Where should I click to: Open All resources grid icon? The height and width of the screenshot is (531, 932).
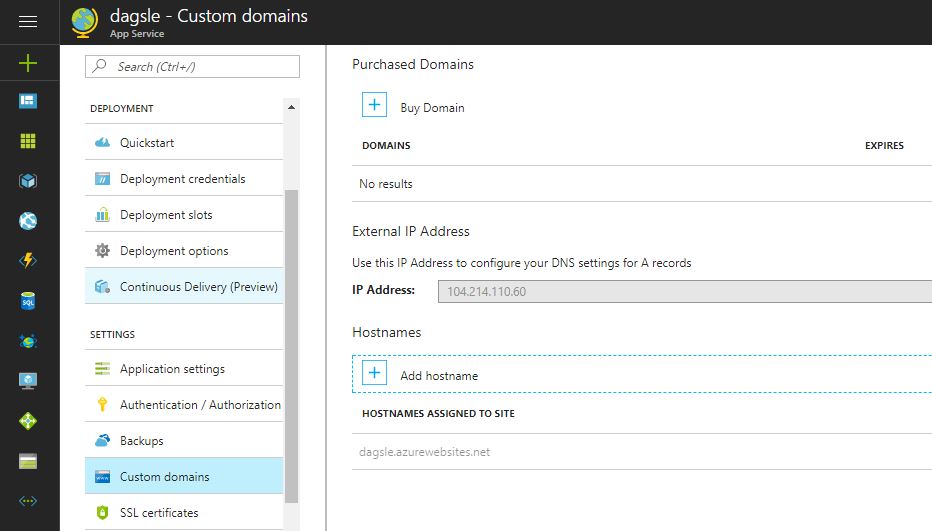(28, 141)
